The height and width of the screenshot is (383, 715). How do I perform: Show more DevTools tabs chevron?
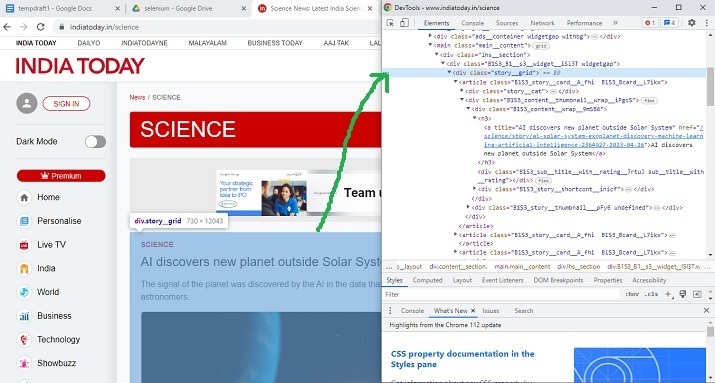(615, 23)
